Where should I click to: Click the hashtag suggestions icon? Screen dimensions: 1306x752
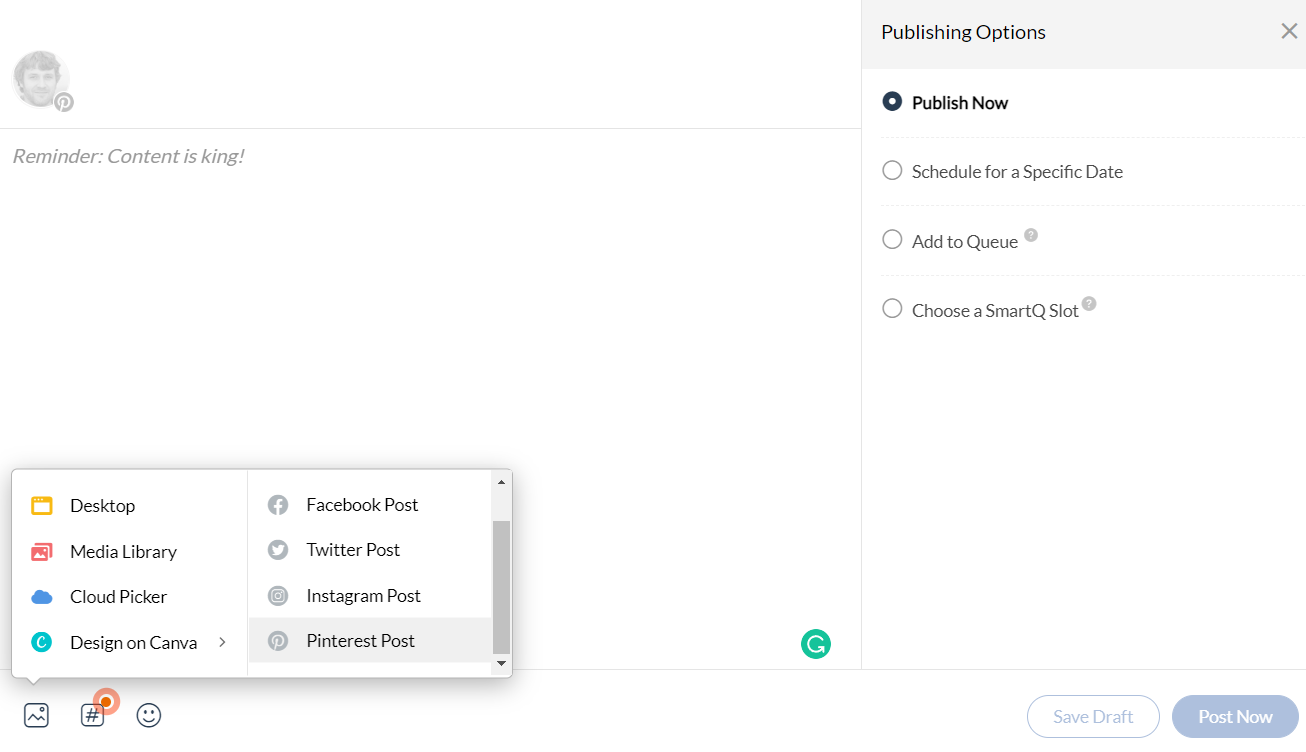point(92,715)
